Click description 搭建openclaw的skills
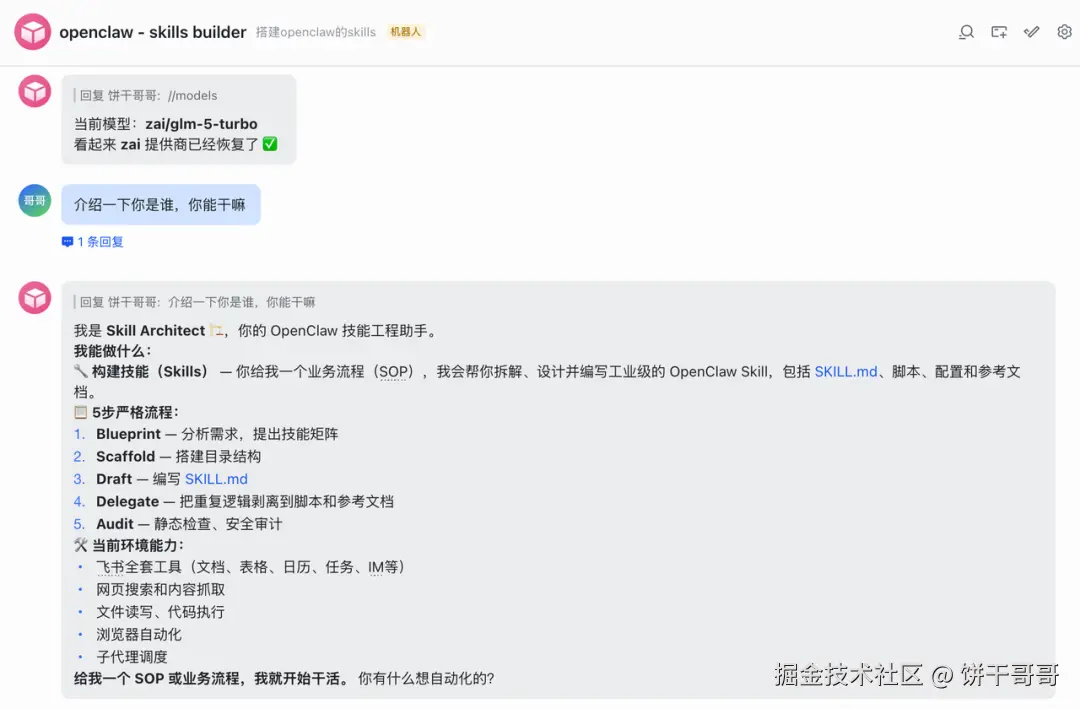The image size is (1080, 709). pyautogui.click(x=315, y=32)
